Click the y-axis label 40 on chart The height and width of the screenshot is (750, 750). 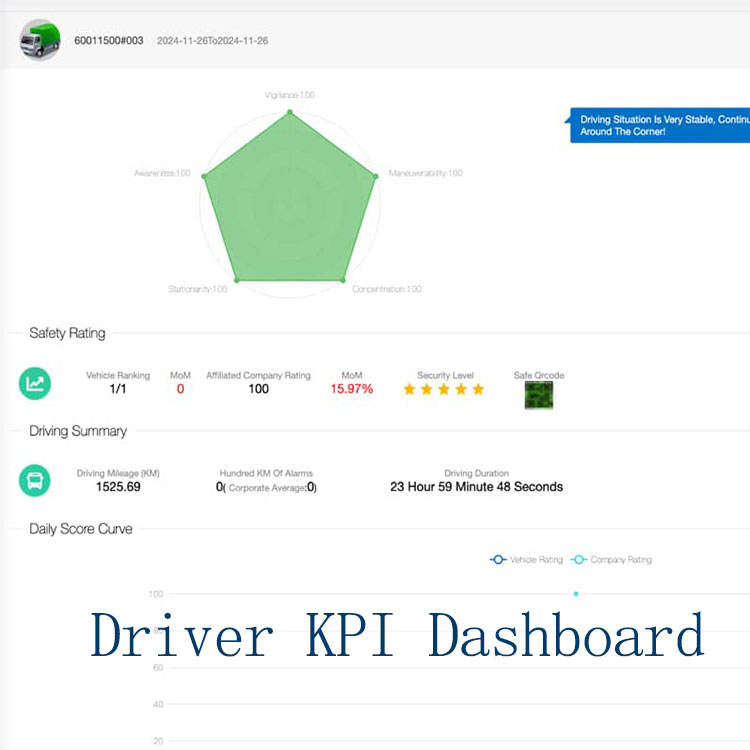158,704
